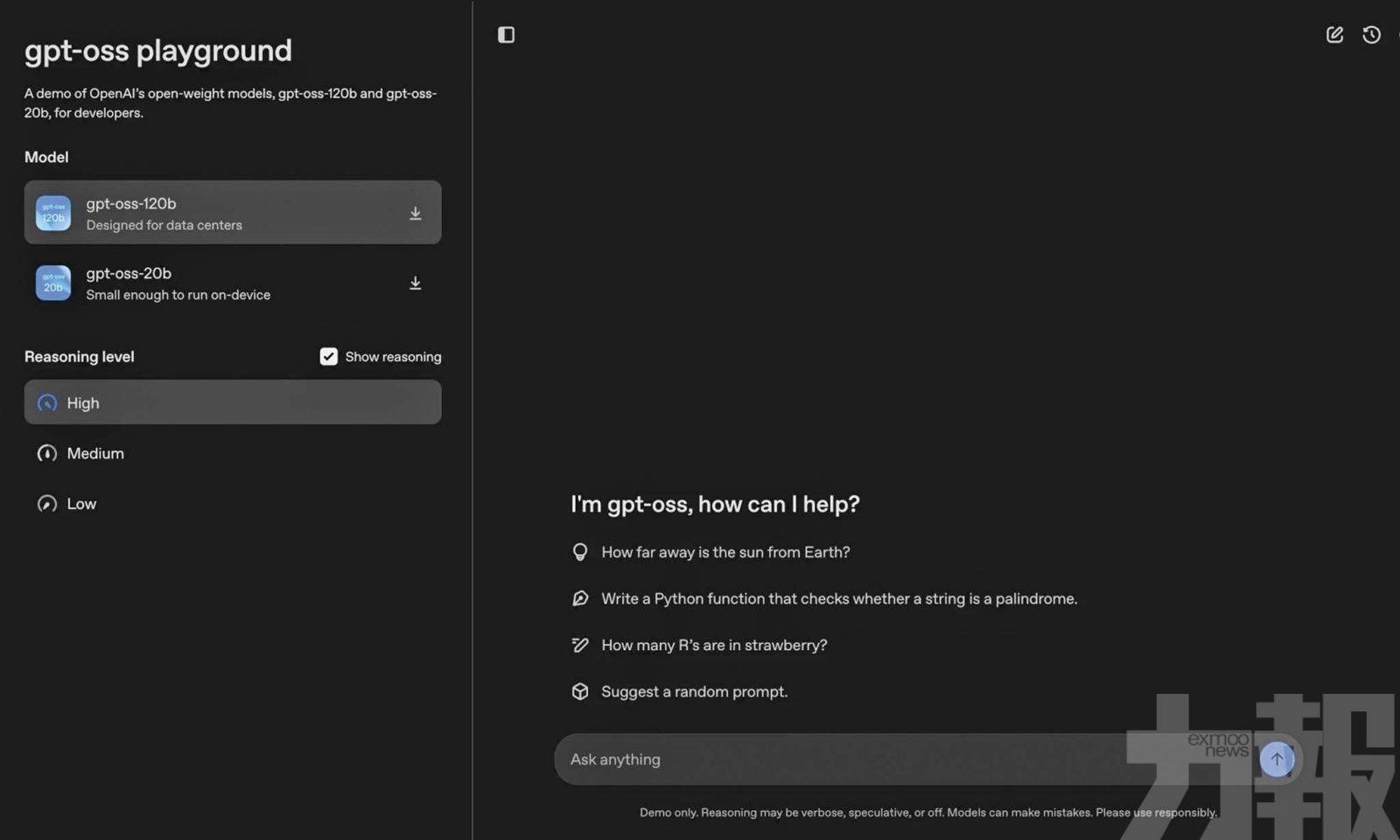Send the message with the arrow button

point(1277,759)
